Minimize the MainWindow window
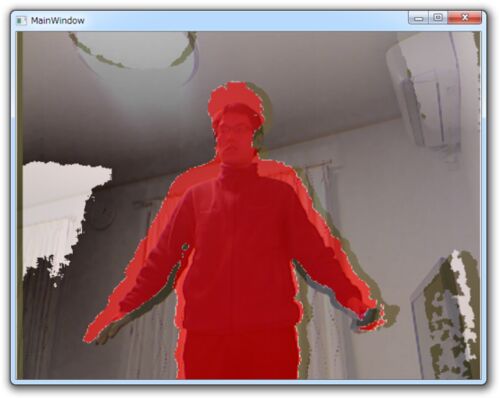500x398 pixels. tap(419, 18)
